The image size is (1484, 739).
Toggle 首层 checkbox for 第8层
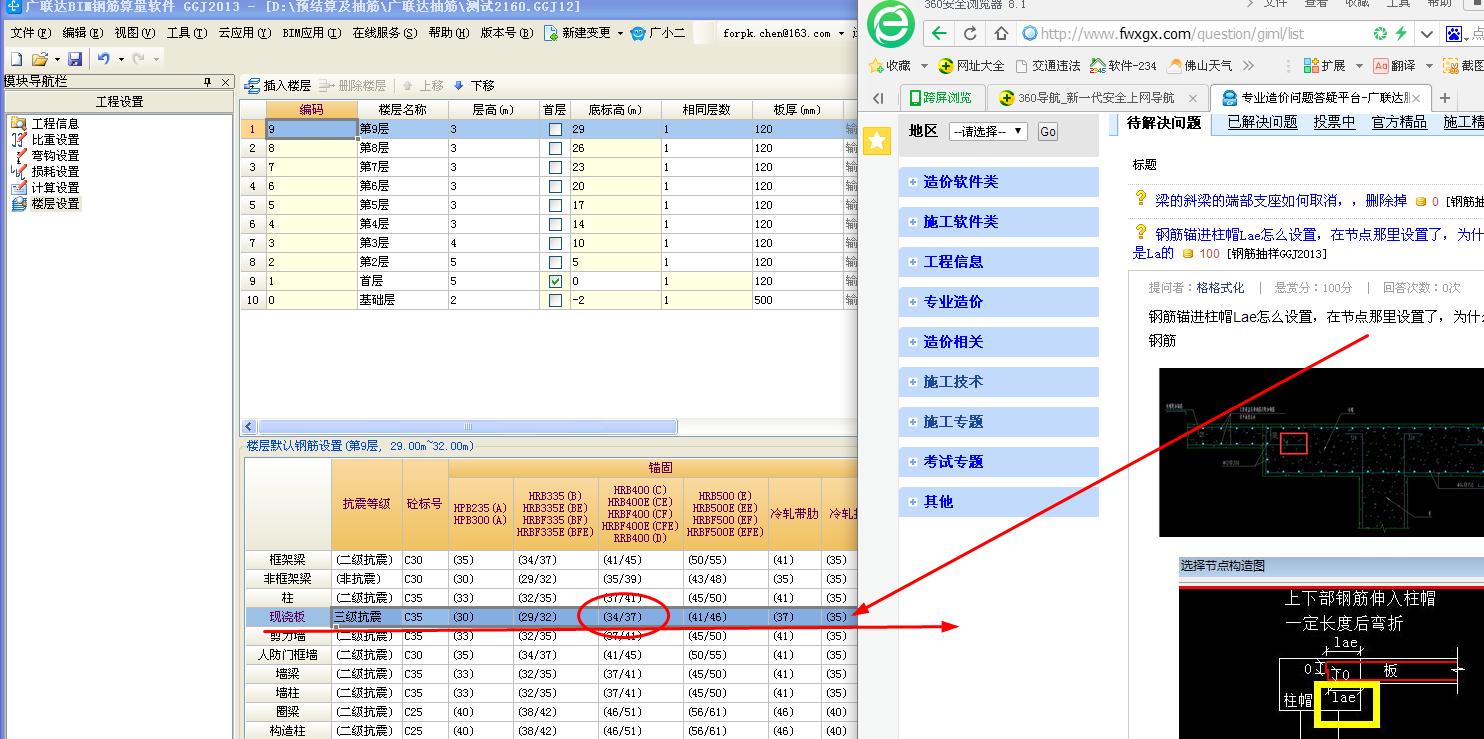[x=555, y=149]
